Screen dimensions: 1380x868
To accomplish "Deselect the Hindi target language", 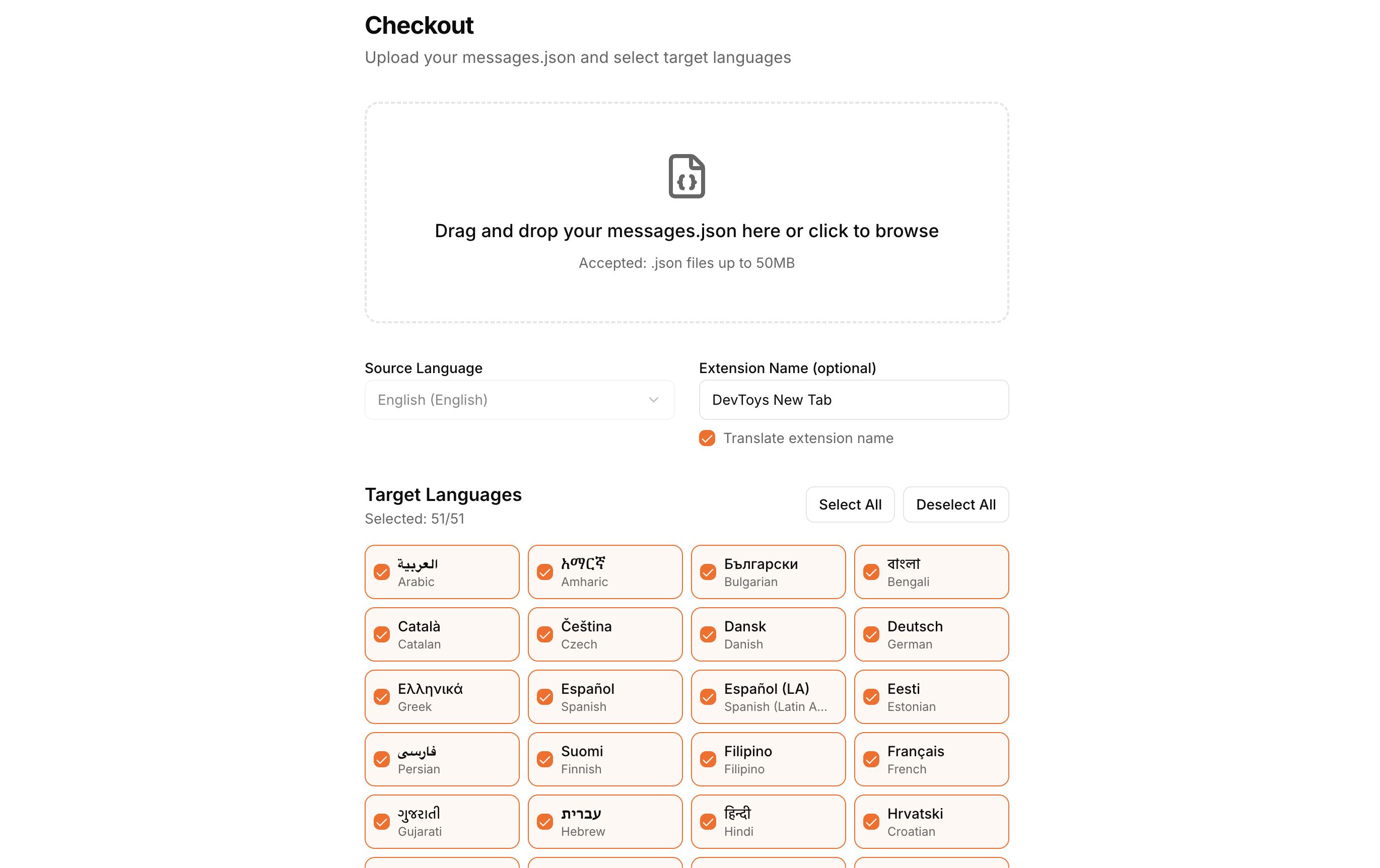I will tap(768, 821).
